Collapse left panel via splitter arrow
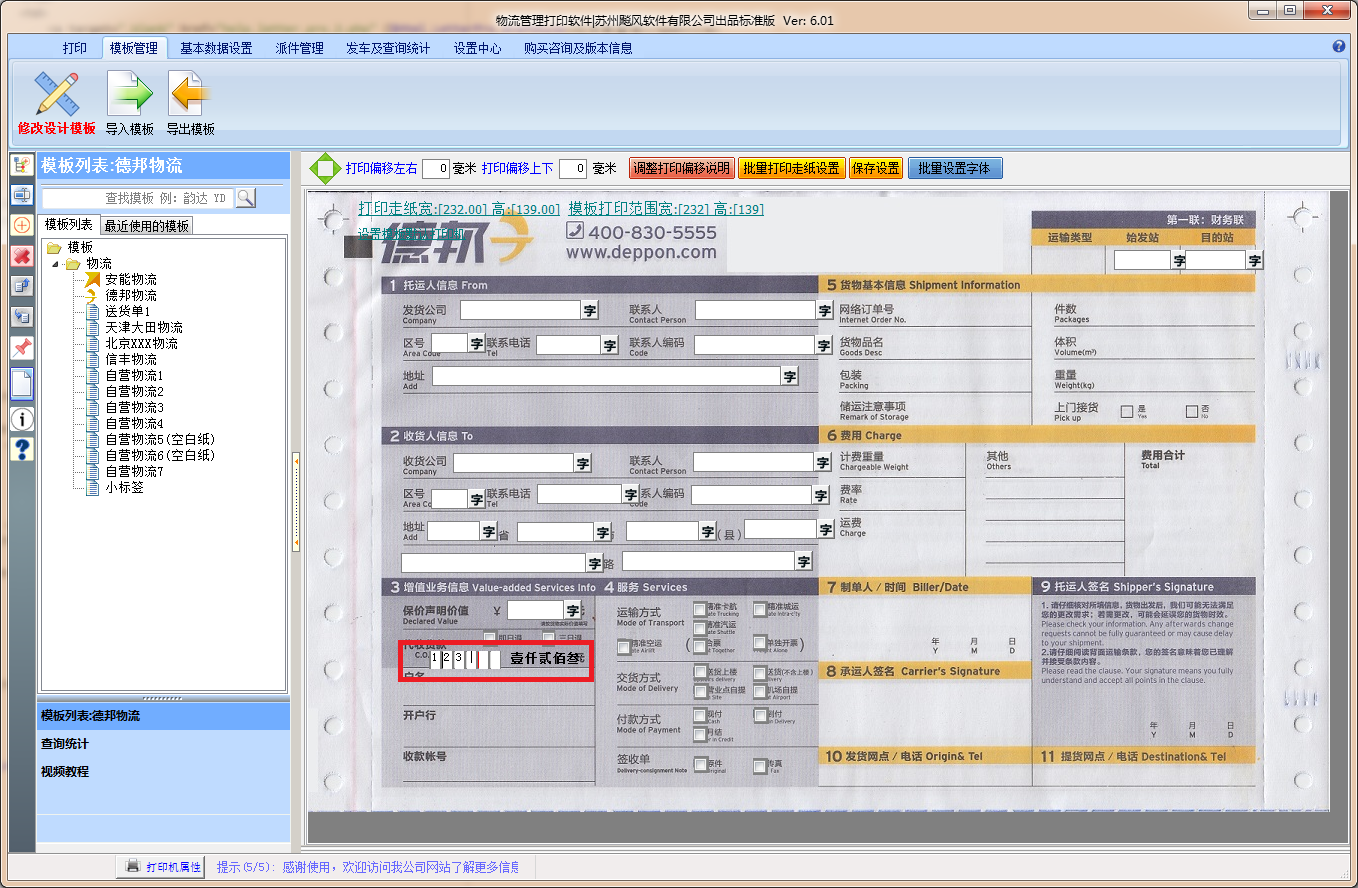1358x888 pixels. (x=296, y=500)
